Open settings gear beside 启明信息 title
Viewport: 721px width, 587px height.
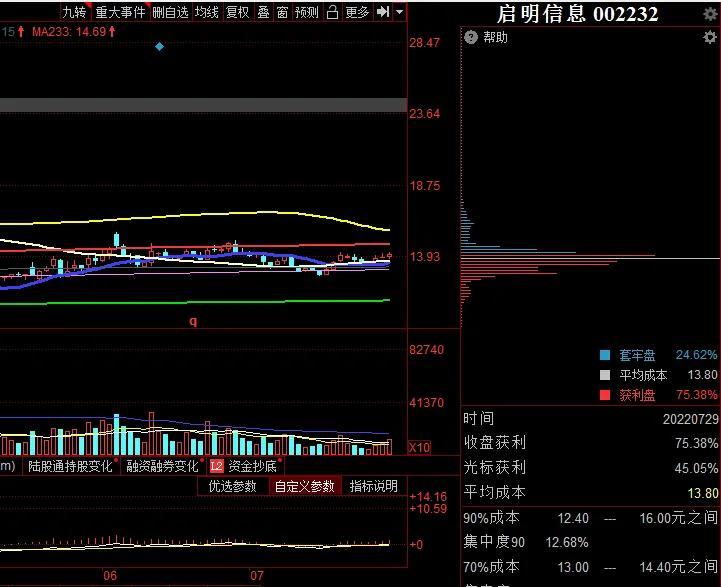coord(710,14)
